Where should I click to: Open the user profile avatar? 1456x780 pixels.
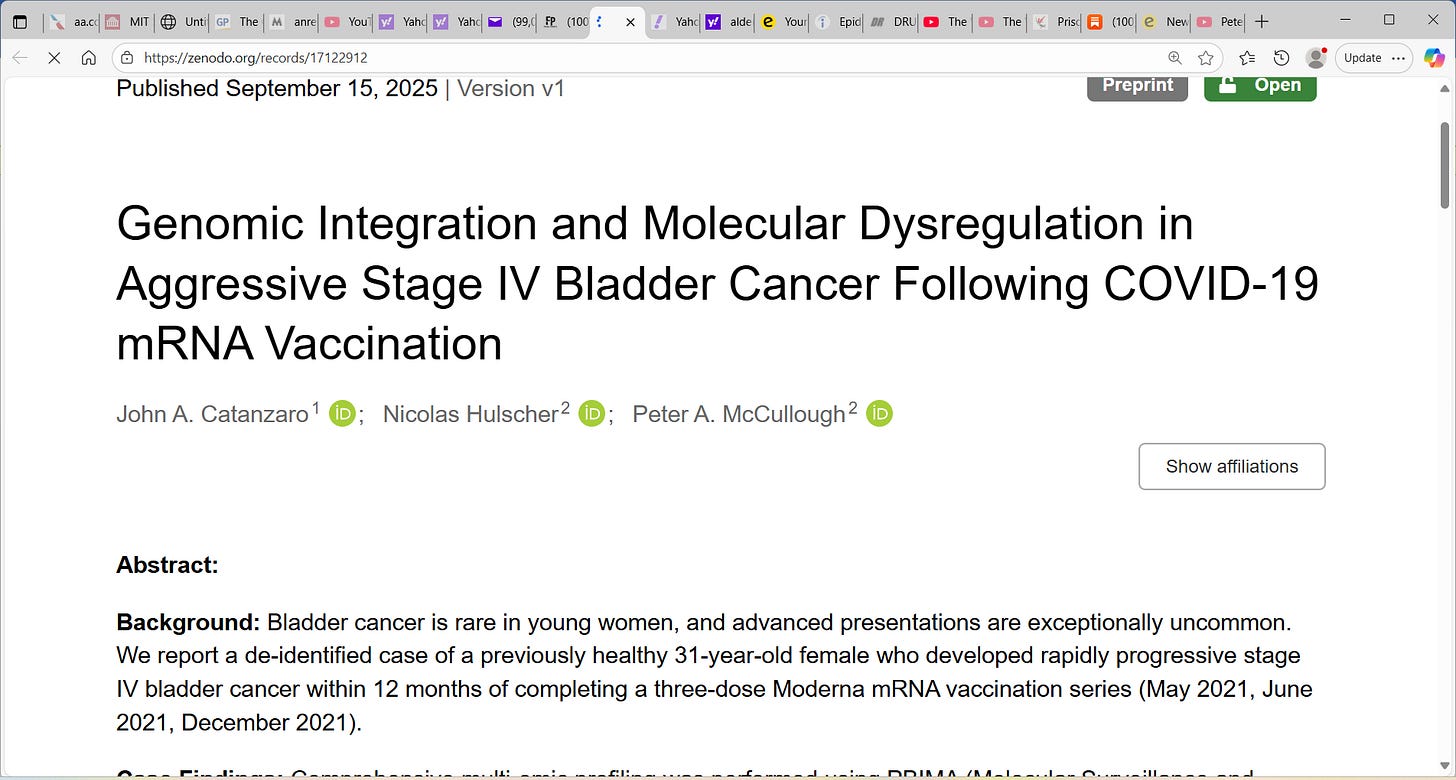click(1316, 58)
